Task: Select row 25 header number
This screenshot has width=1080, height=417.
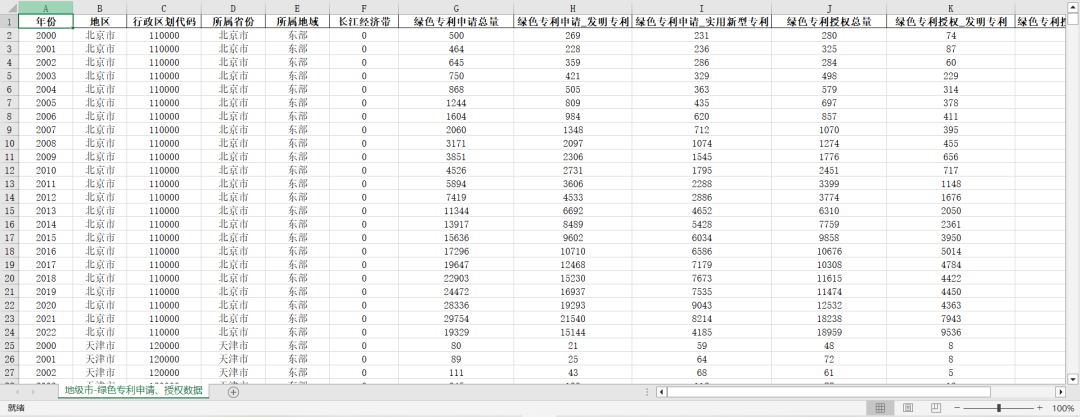Action: point(9,345)
